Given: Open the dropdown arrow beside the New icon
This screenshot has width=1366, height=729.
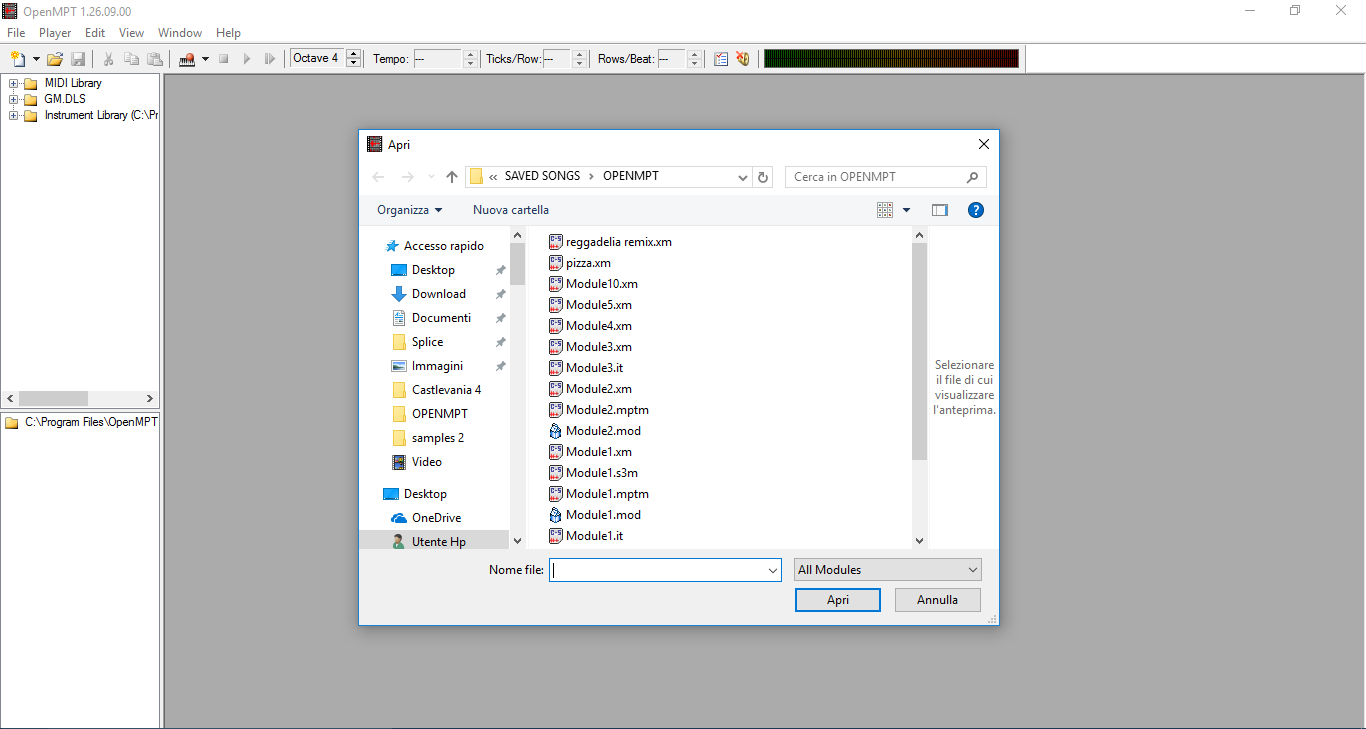Looking at the screenshot, I should click(x=36, y=59).
